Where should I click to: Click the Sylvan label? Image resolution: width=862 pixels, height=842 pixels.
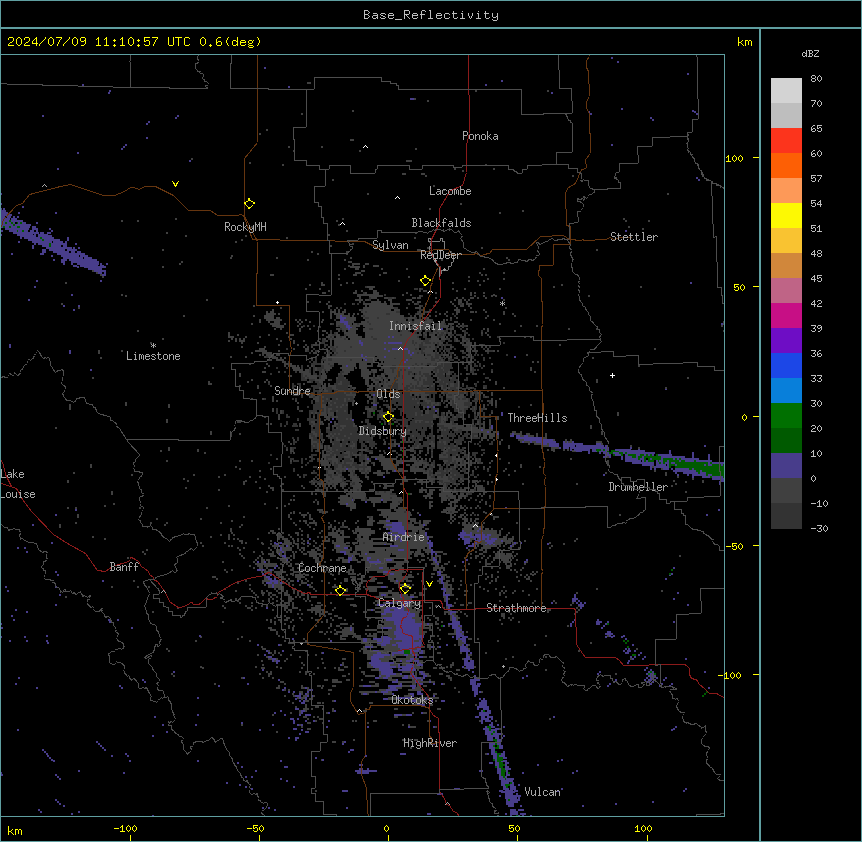(x=390, y=245)
